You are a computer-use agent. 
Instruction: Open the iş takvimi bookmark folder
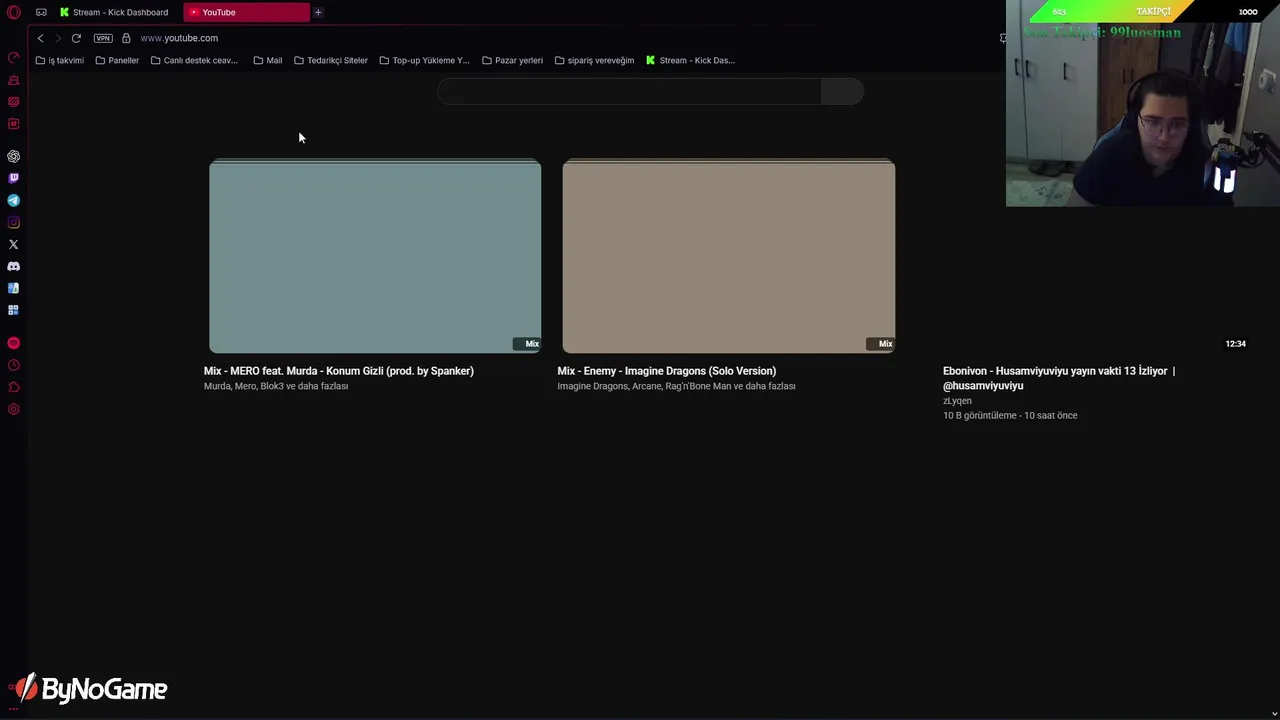tap(60, 60)
